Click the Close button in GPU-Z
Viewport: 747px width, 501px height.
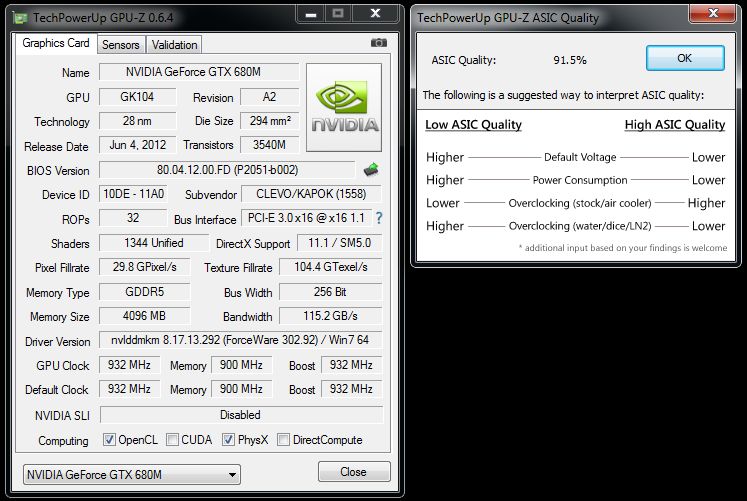point(354,472)
